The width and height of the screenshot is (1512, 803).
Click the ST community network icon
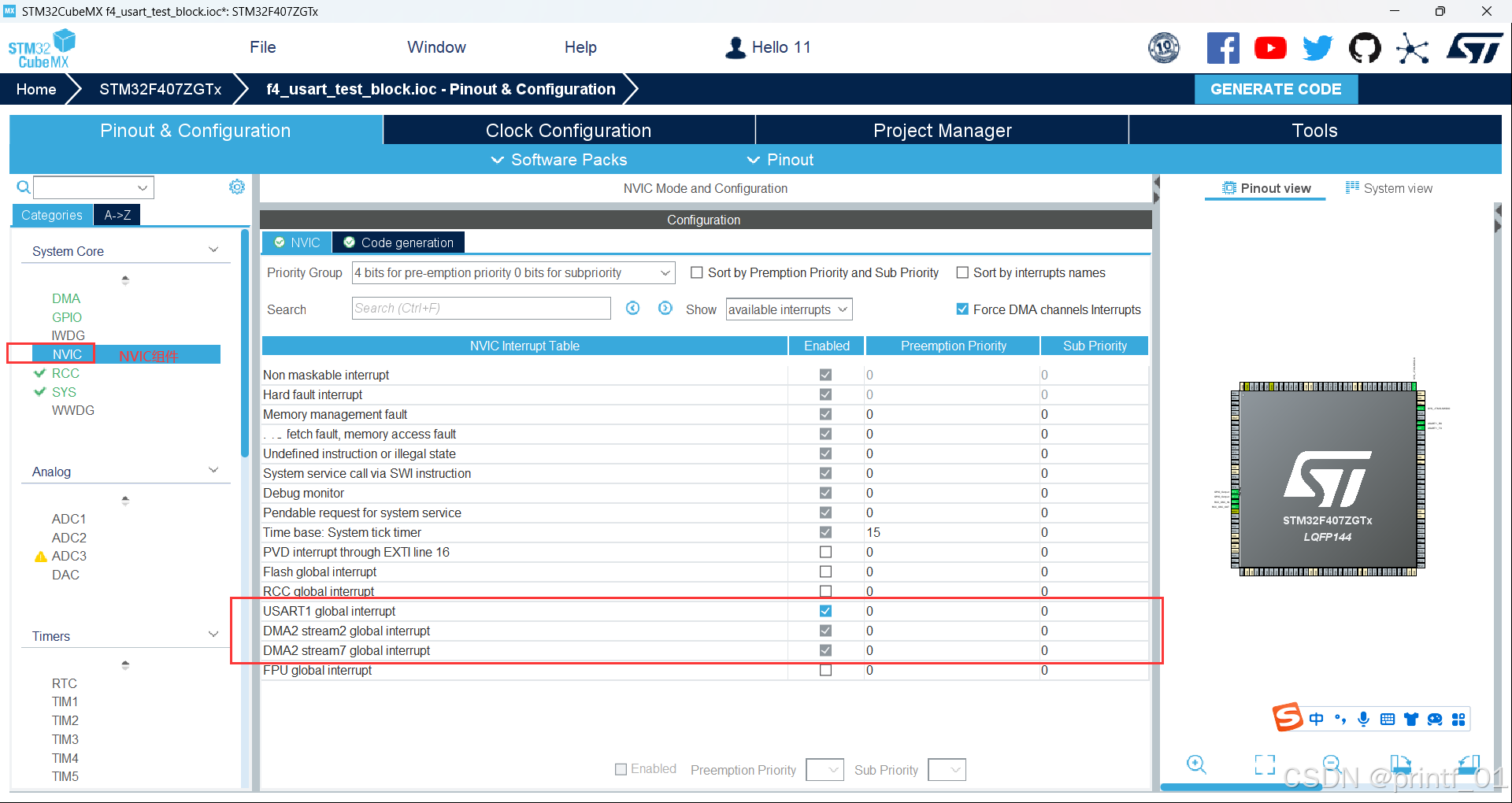click(x=1412, y=48)
